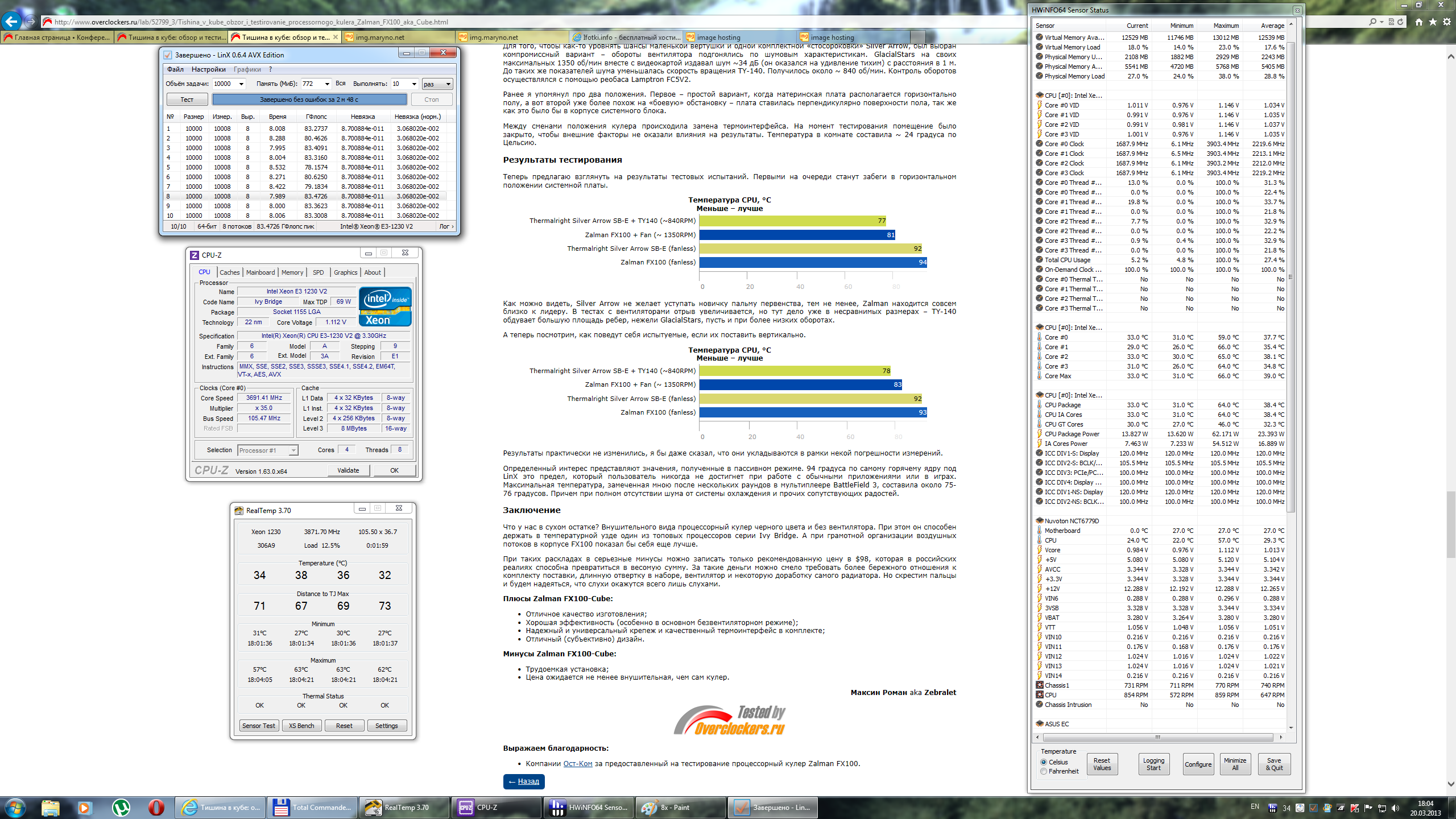Open the volume speaker tray icon

click(x=1395, y=808)
